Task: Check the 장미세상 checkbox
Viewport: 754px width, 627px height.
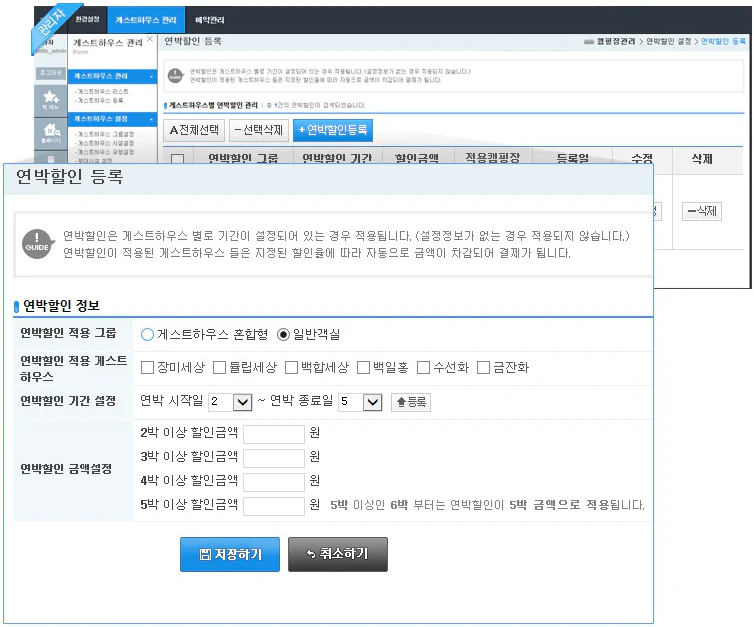Action: coord(147,368)
